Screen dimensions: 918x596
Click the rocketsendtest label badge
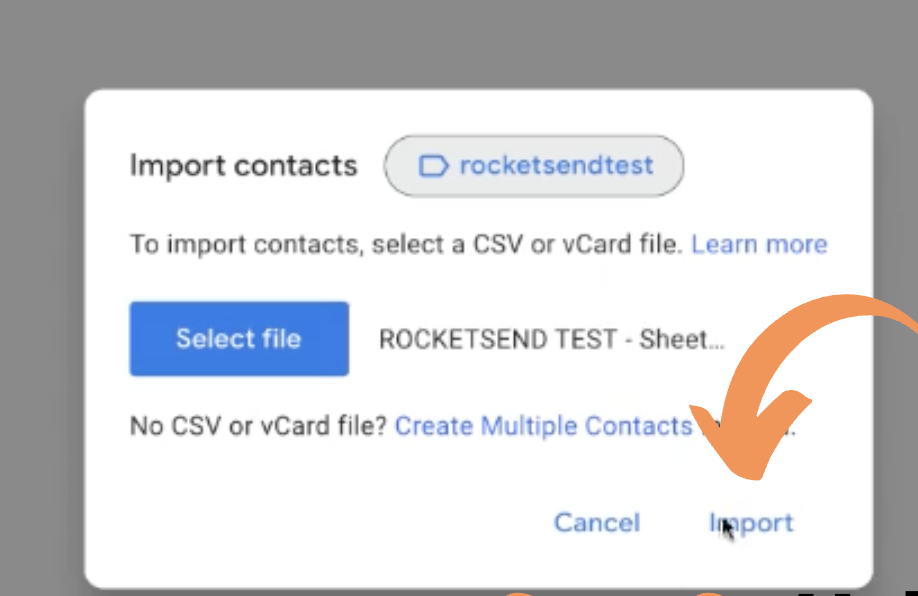533,166
